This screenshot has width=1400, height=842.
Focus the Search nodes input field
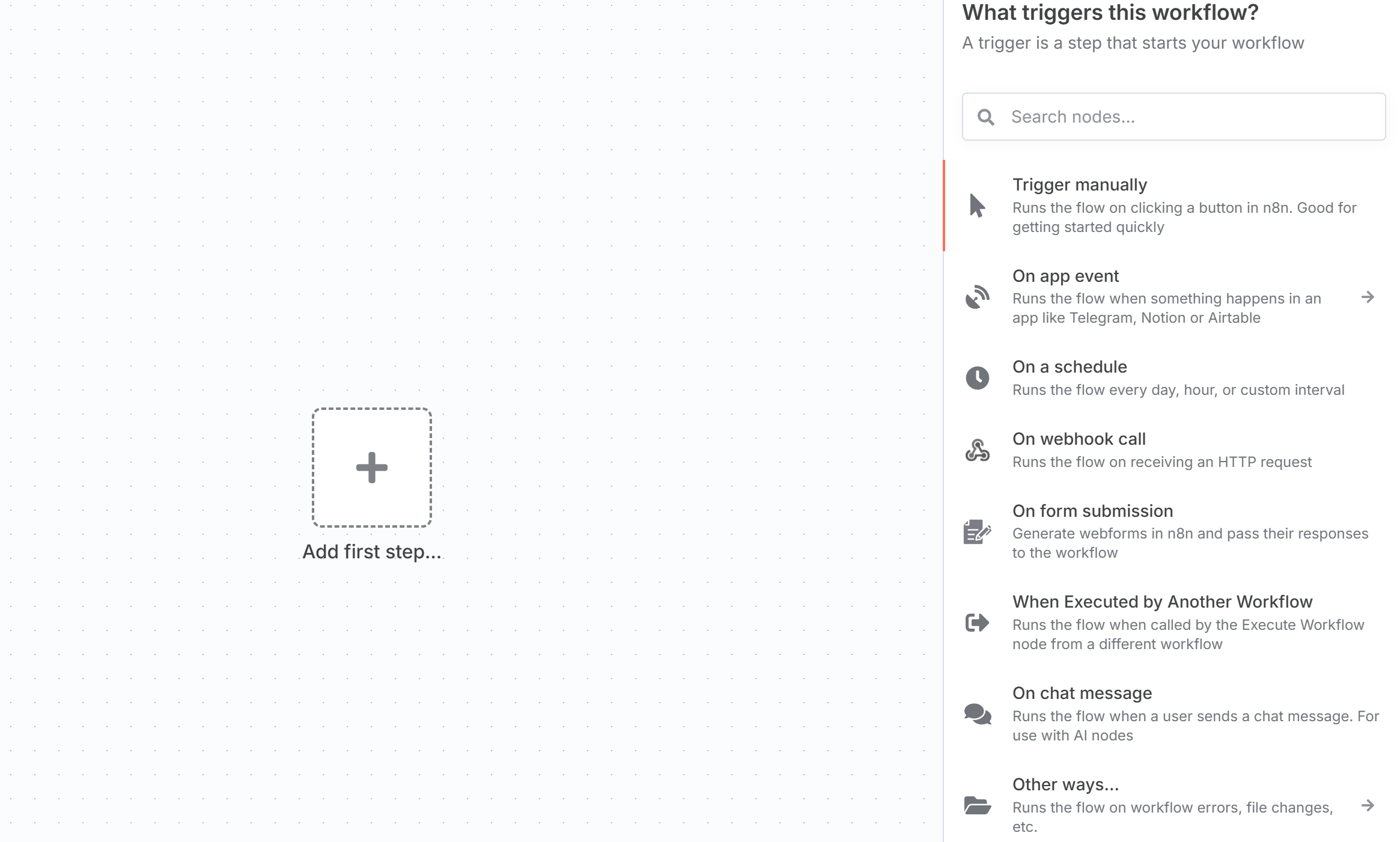point(1173,117)
